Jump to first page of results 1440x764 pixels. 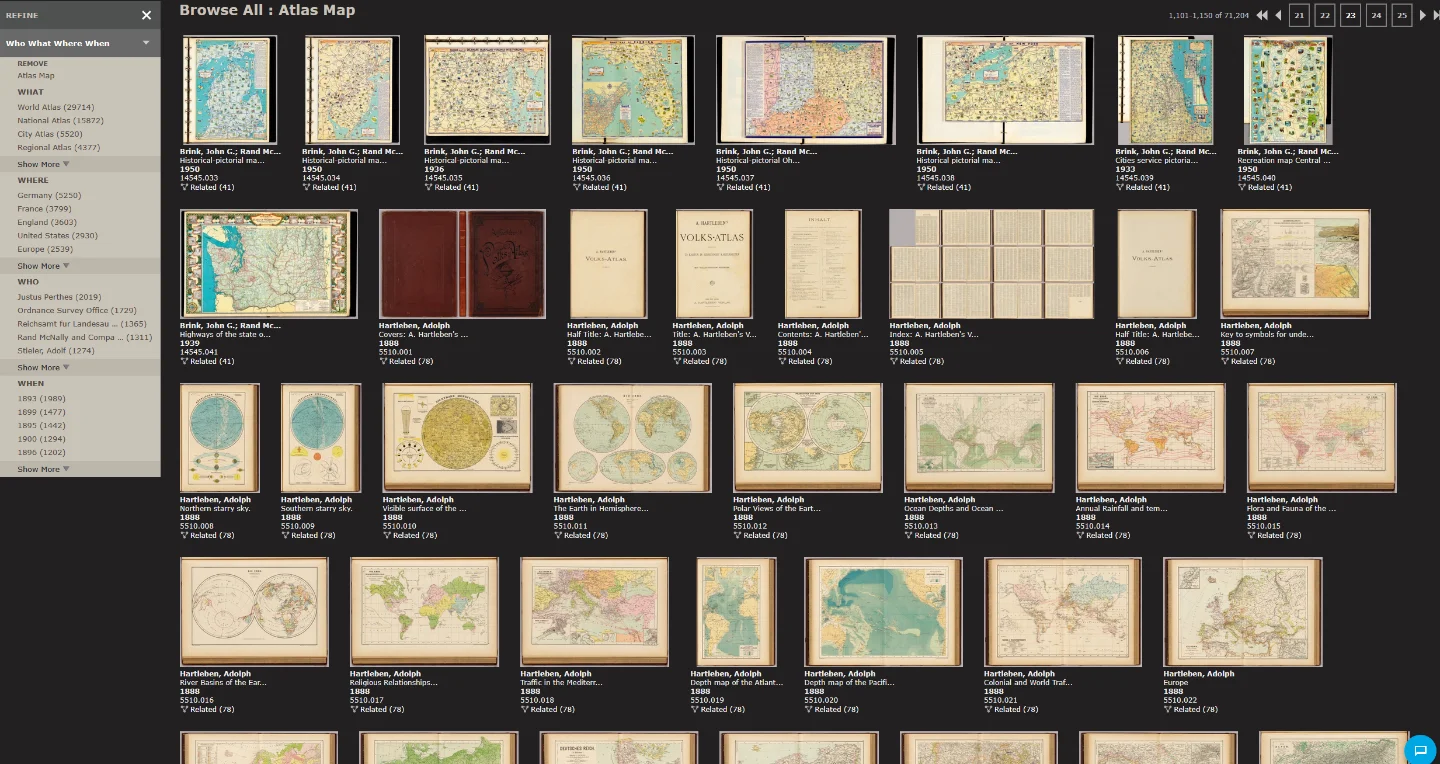tap(1262, 15)
